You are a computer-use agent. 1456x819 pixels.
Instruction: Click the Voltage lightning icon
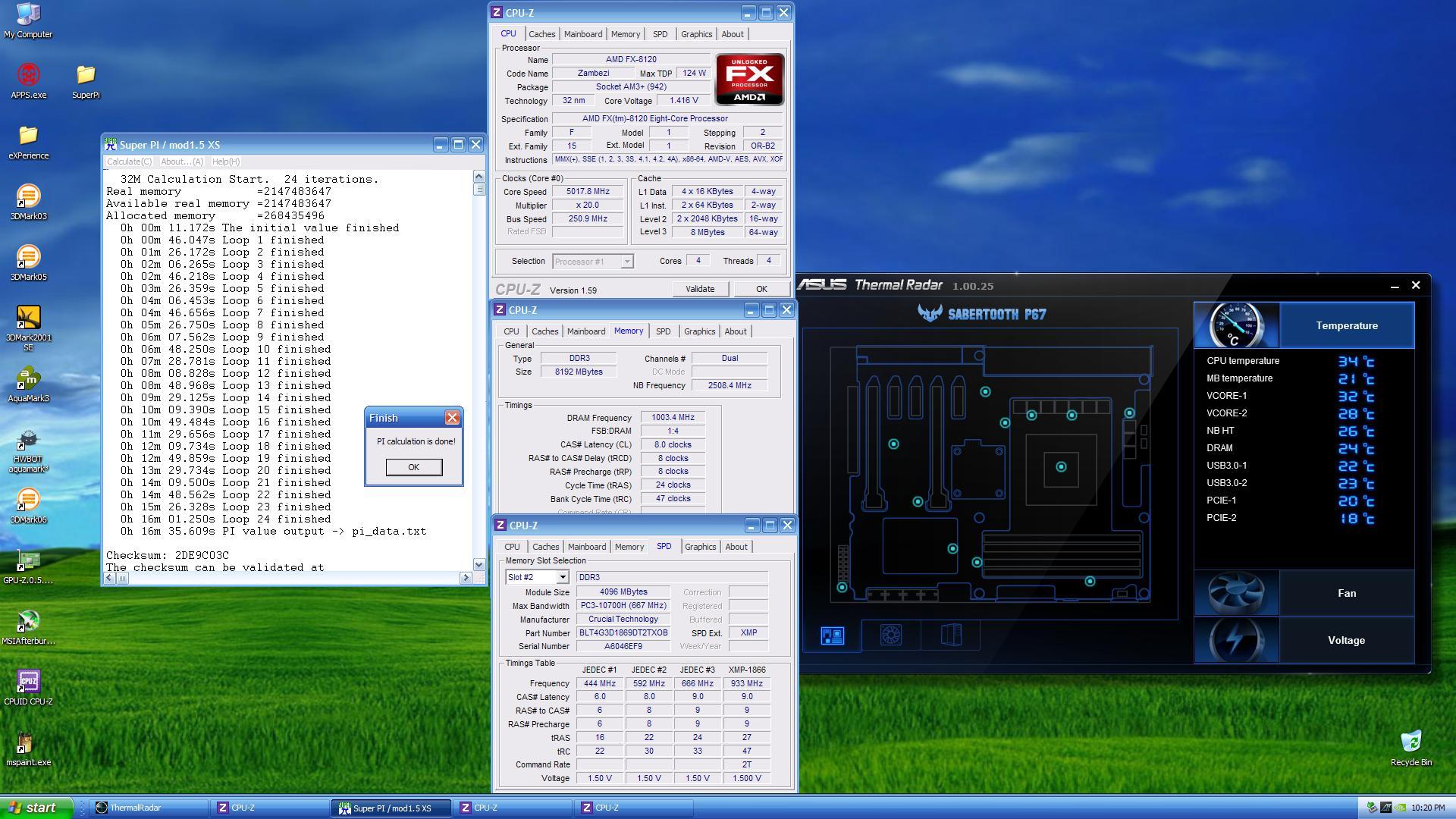coord(1236,640)
